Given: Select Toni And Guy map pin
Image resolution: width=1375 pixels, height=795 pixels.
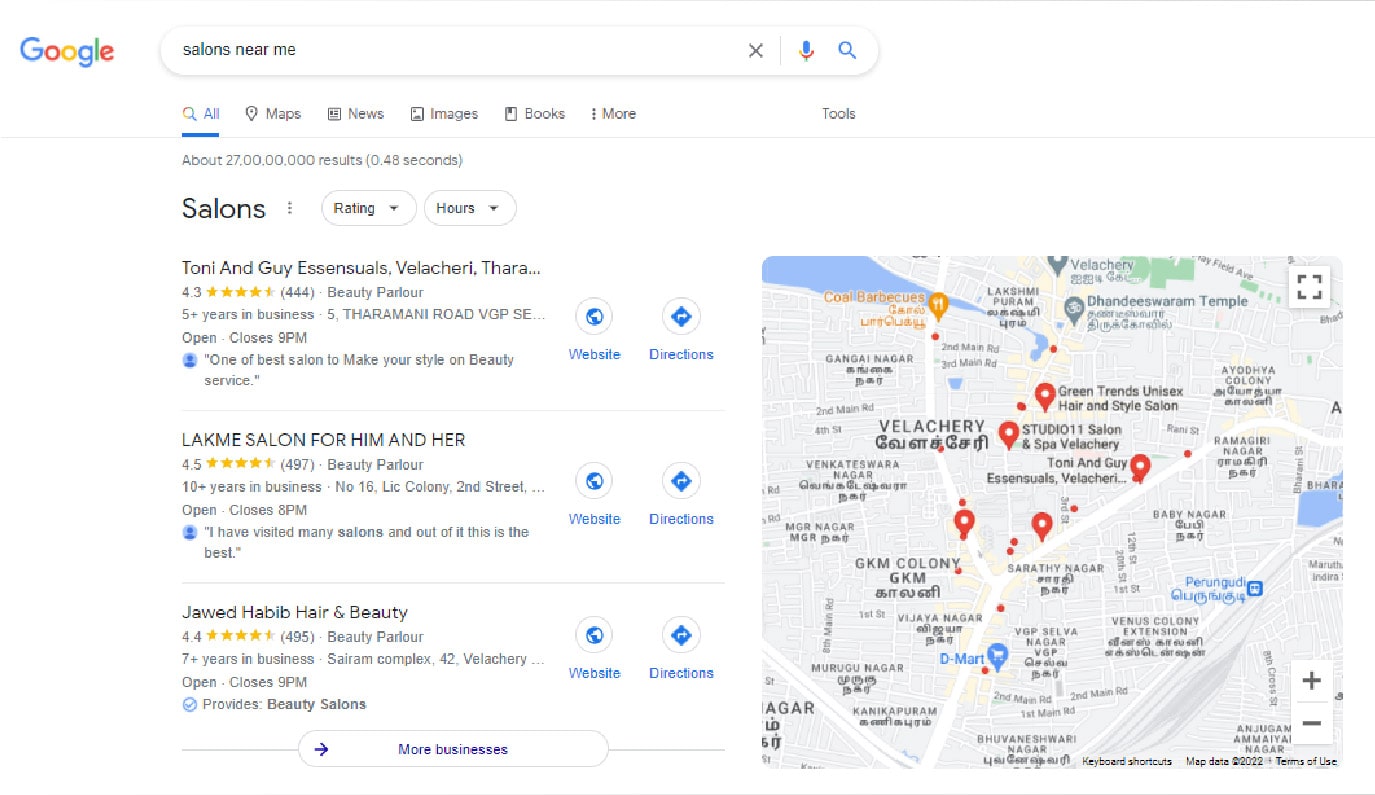Looking at the screenshot, I should (x=1140, y=468).
